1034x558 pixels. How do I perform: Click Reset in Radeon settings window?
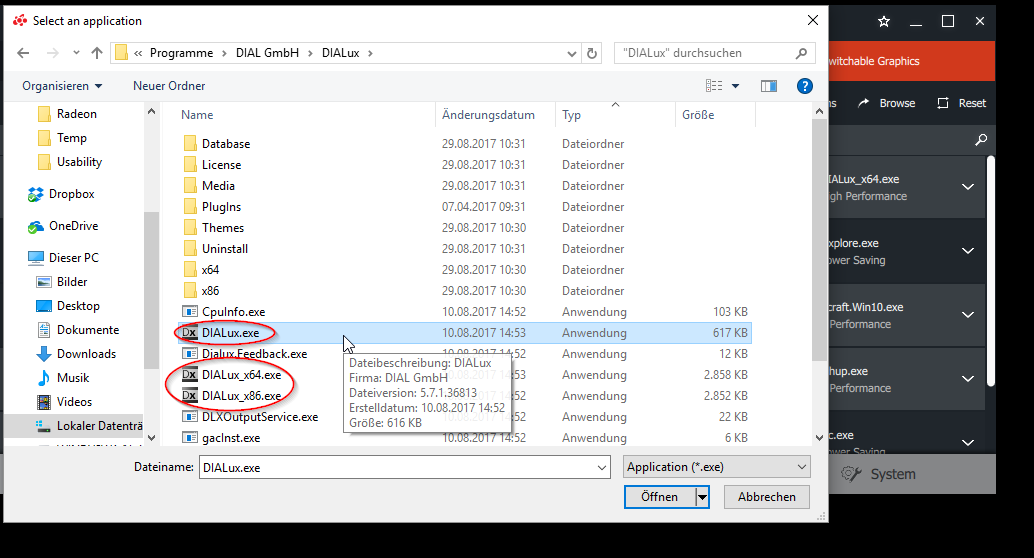[x=962, y=103]
